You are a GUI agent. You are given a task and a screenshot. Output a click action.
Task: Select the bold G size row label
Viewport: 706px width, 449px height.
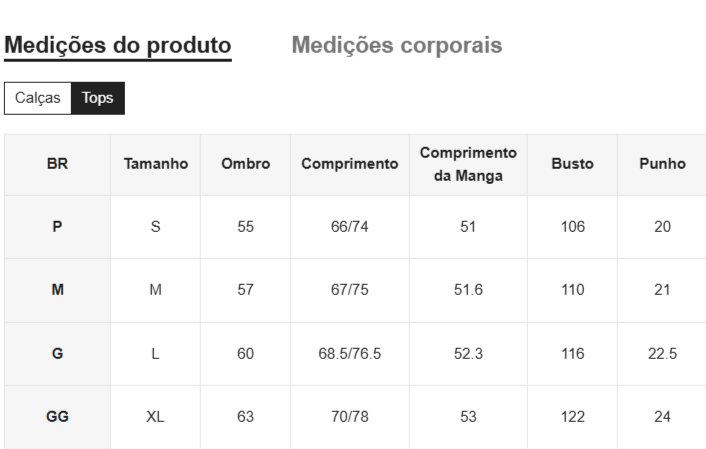pos(57,354)
